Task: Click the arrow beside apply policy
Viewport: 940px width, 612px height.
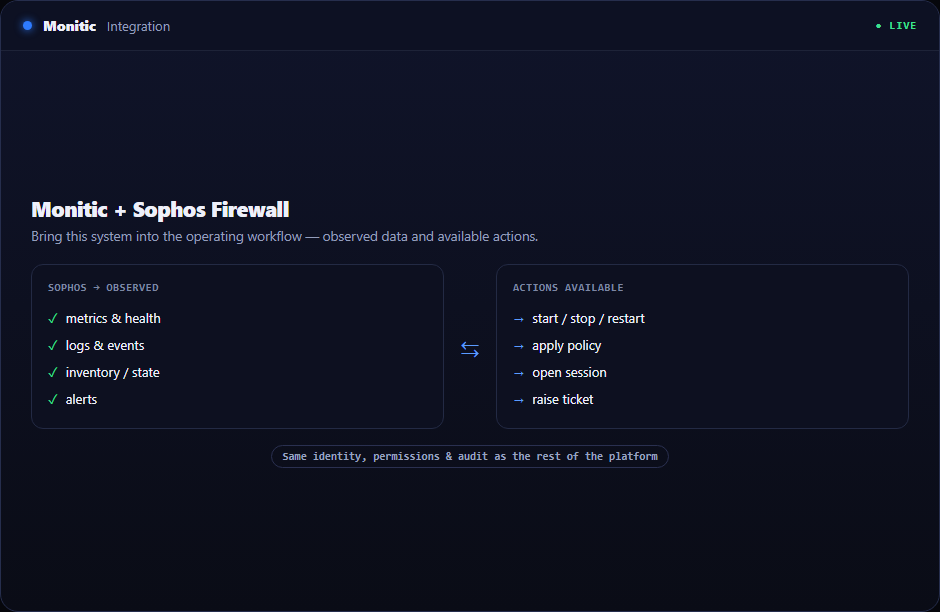Action: [519, 346]
